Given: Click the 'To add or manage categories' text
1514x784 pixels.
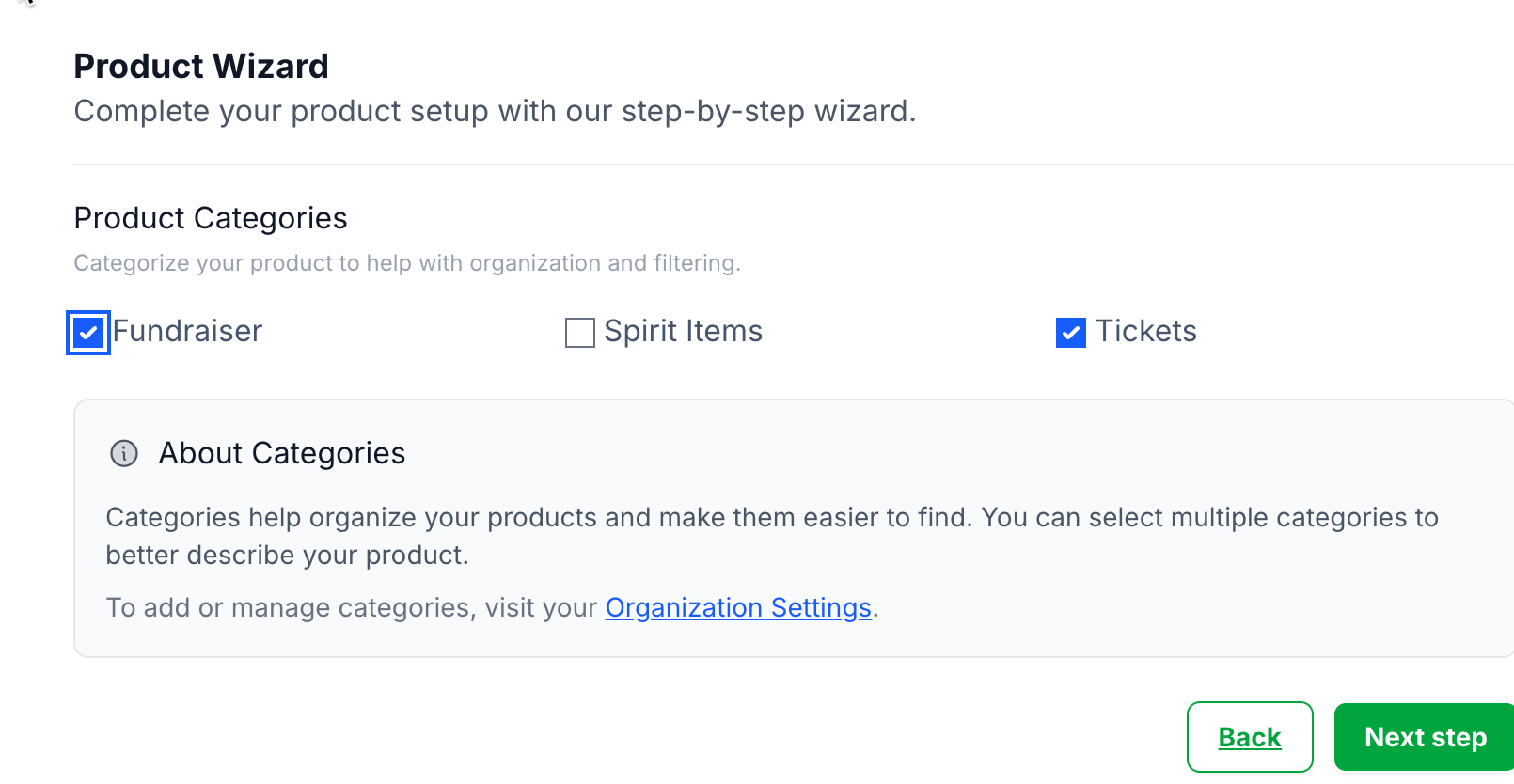Looking at the screenshot, I should click(351, 608).
